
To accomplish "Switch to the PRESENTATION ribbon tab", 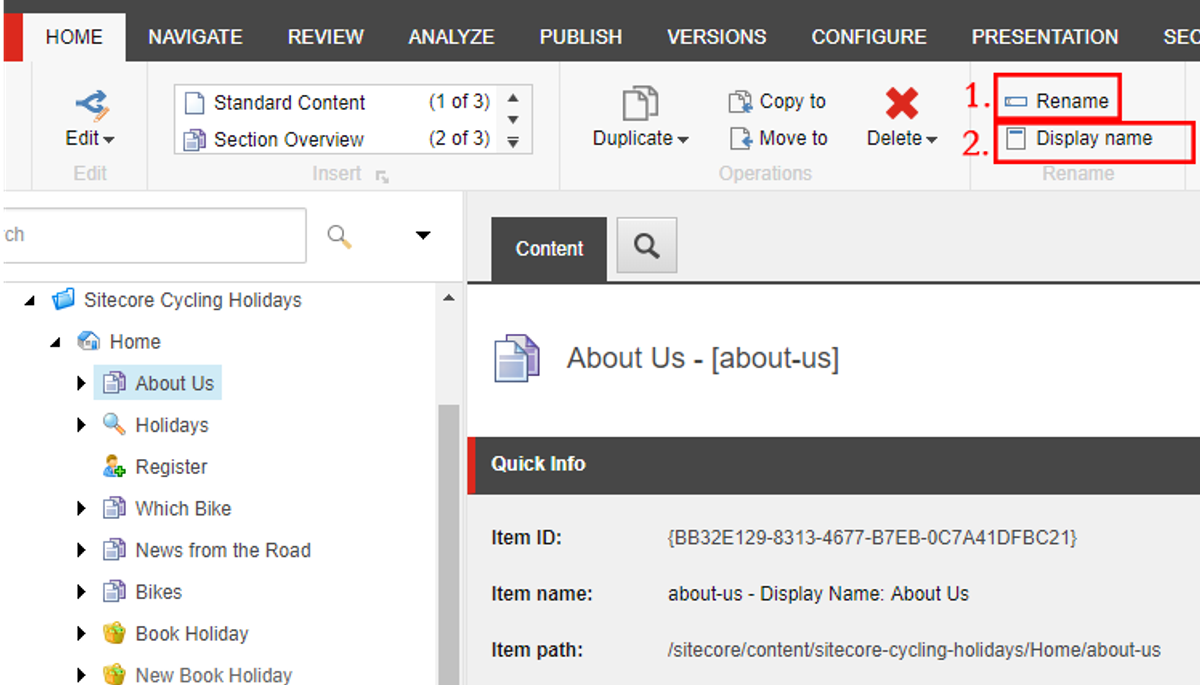I will tap(1045, 37).
